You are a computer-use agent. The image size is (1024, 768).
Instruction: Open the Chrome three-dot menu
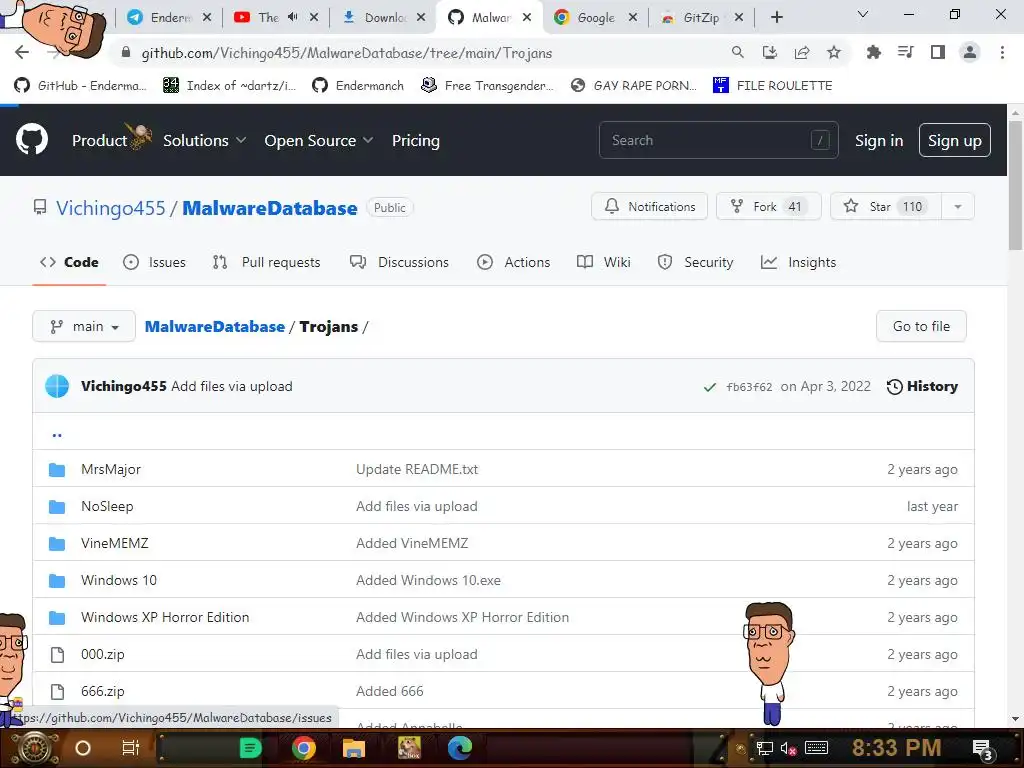point(1002,52)
